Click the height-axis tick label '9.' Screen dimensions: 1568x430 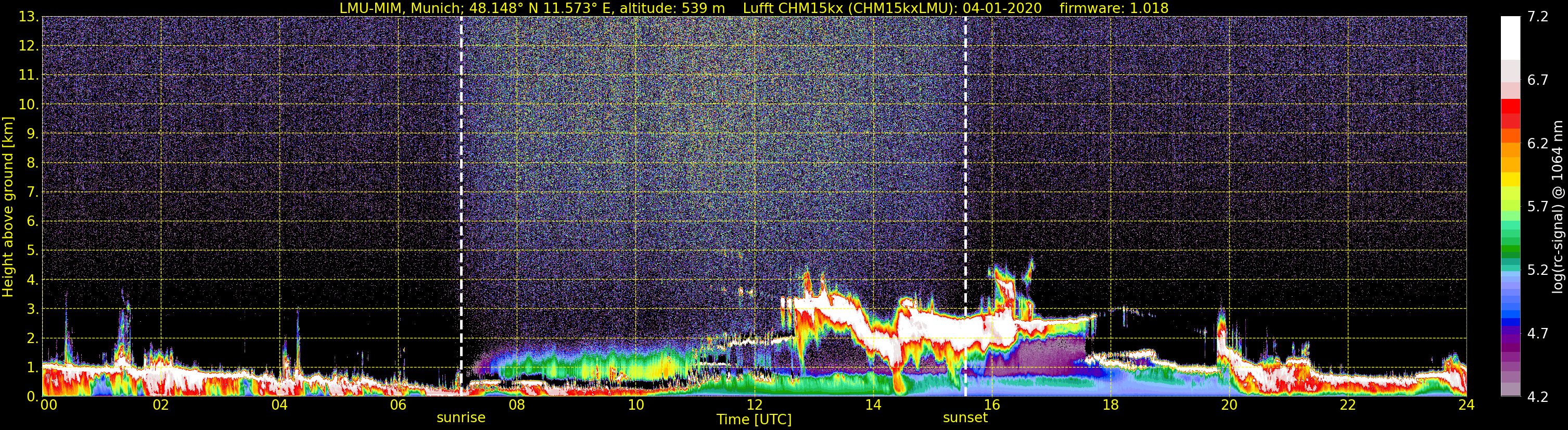pos(32,134)
